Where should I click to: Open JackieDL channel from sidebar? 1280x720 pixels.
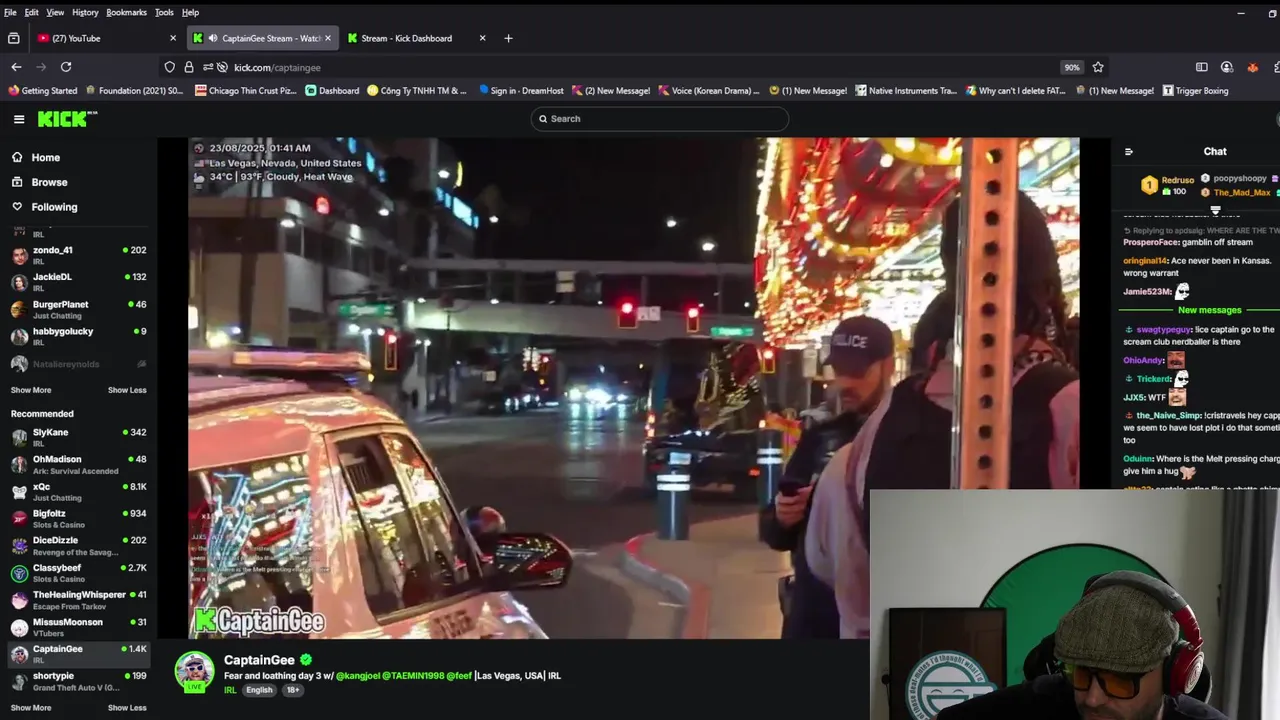[78, 282]
